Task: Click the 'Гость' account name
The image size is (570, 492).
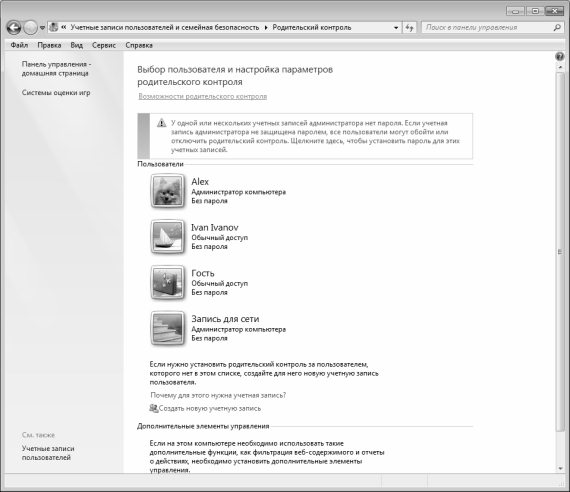Action: 203,273
